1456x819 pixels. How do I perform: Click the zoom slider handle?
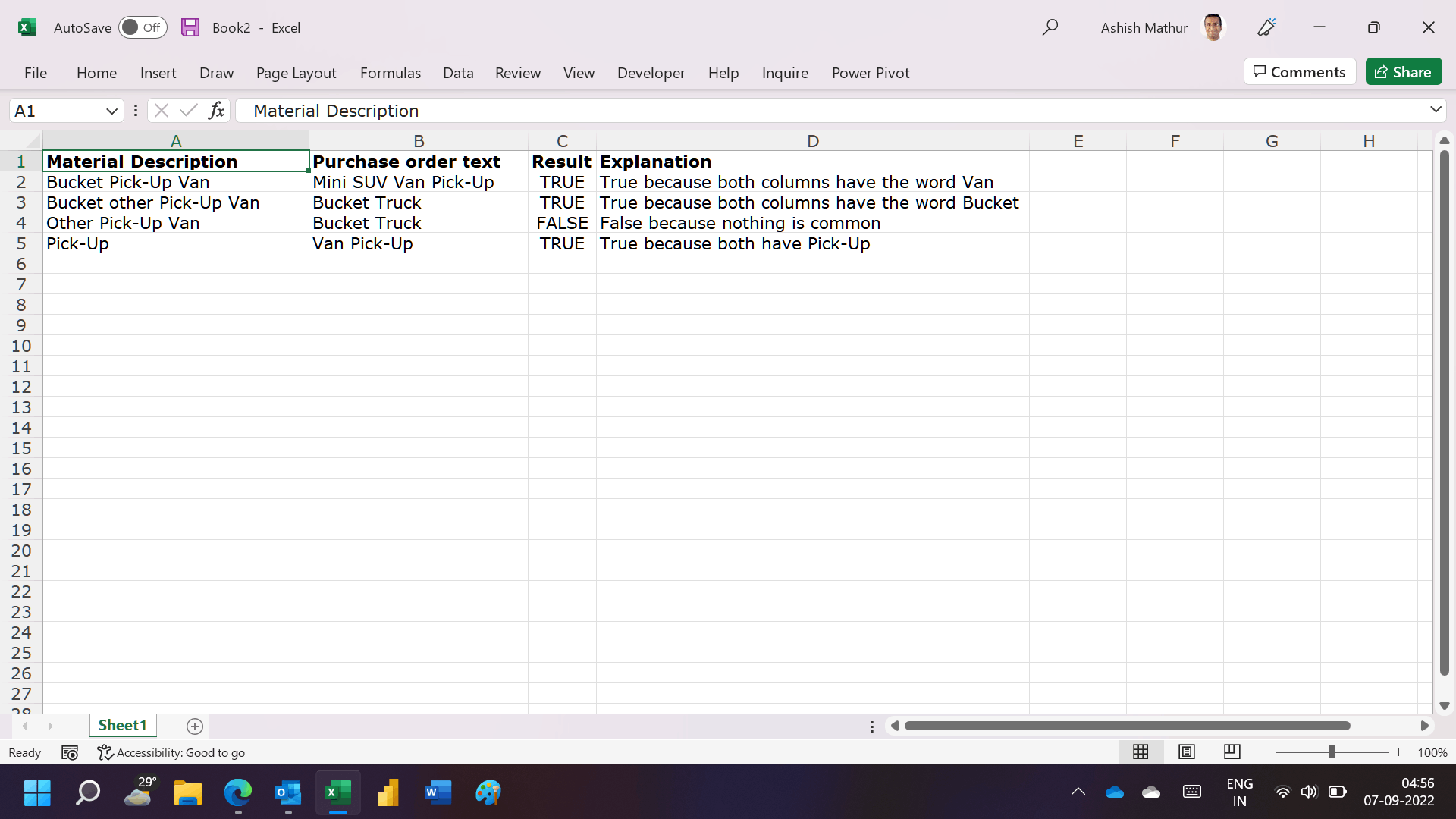tap(1332, 752)
